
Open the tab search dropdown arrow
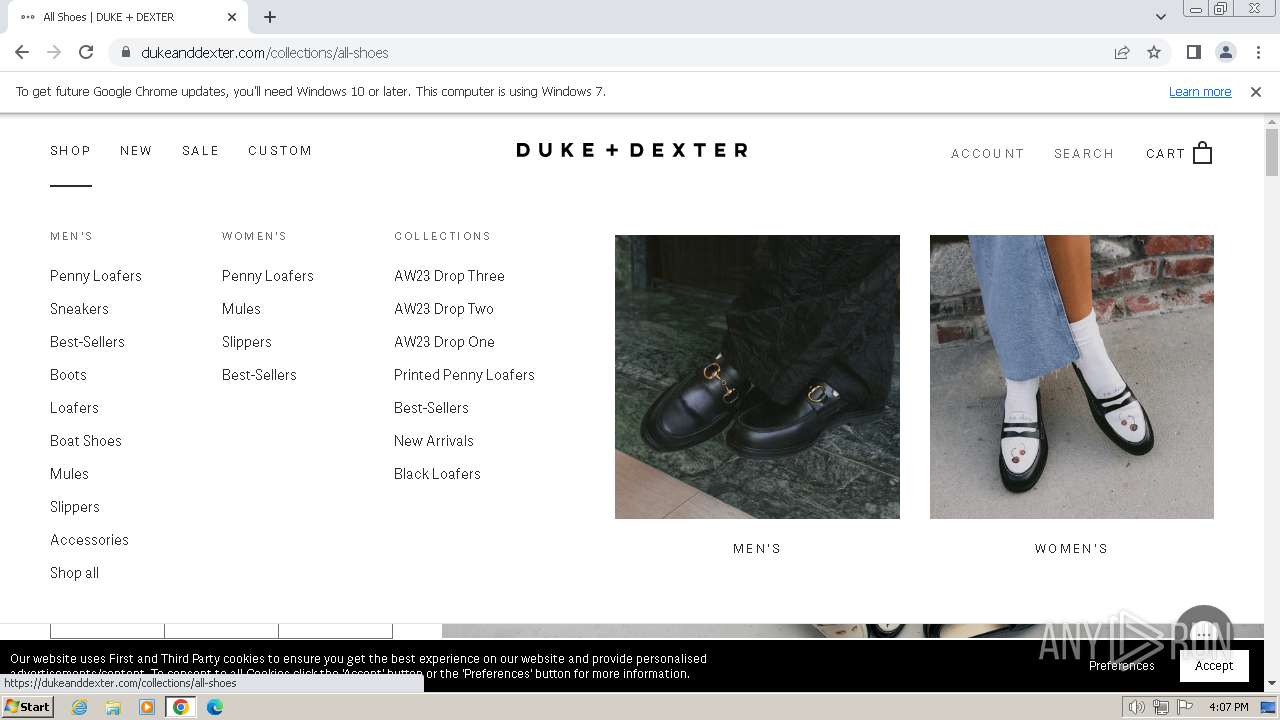coord(1160,16)
